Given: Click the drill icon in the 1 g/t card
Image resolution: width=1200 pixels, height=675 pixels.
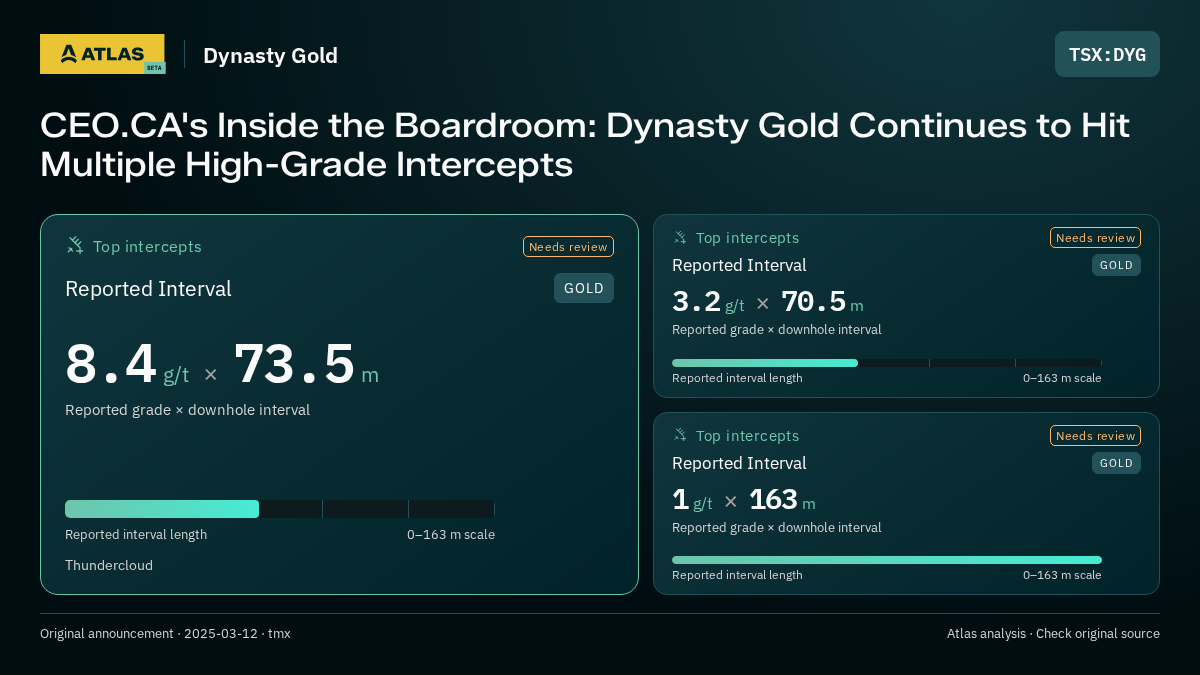Looking at the screenshot, I should pyautogui.click(x=680, y=435).
